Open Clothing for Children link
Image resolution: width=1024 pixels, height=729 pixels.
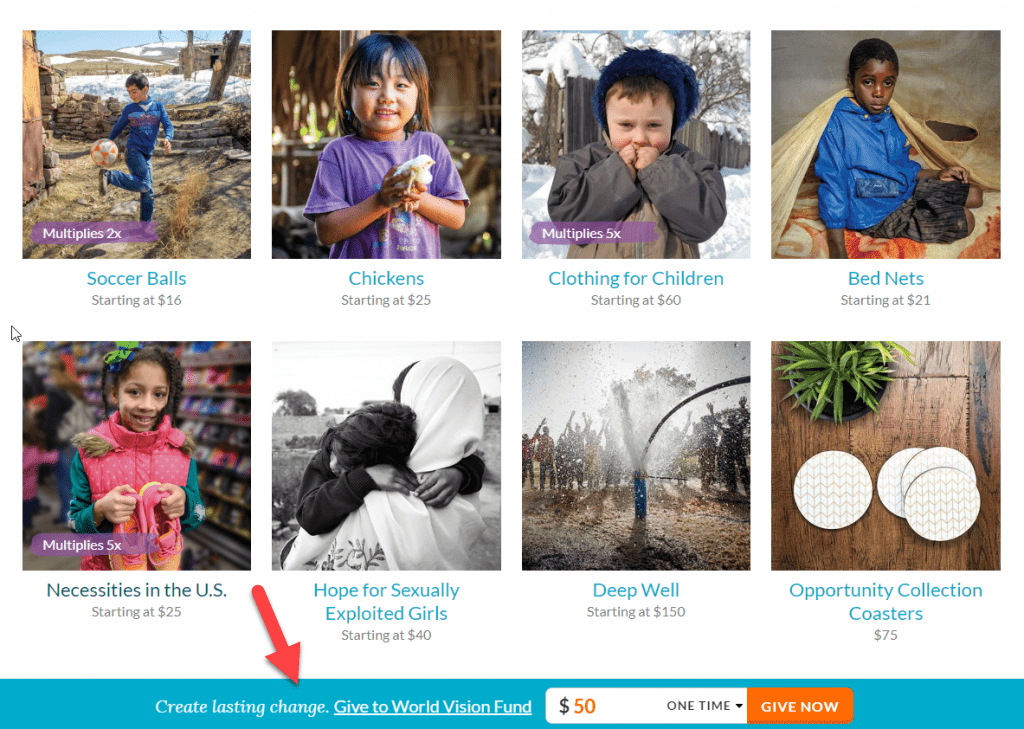click(635, 278)
